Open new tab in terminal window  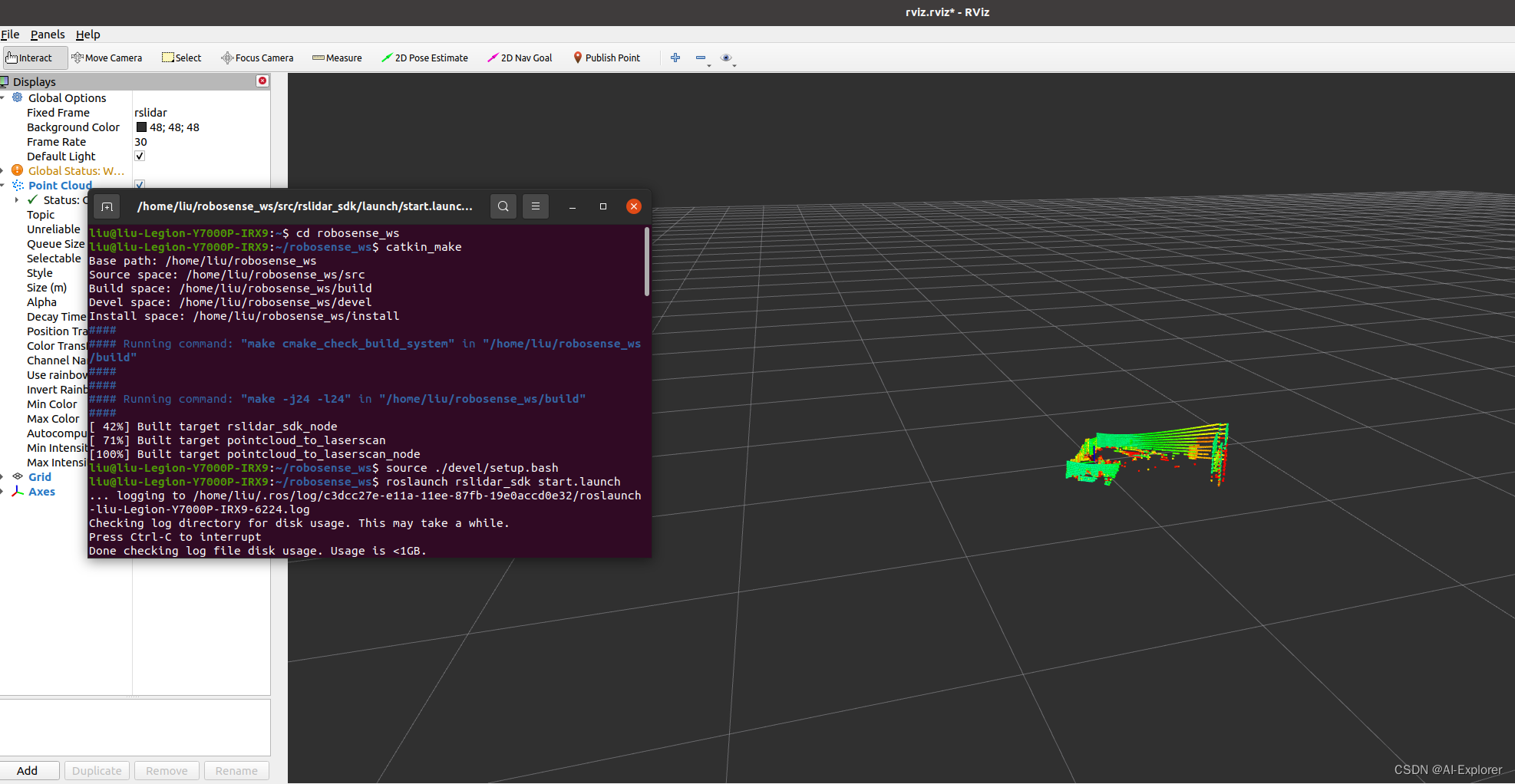107,206
